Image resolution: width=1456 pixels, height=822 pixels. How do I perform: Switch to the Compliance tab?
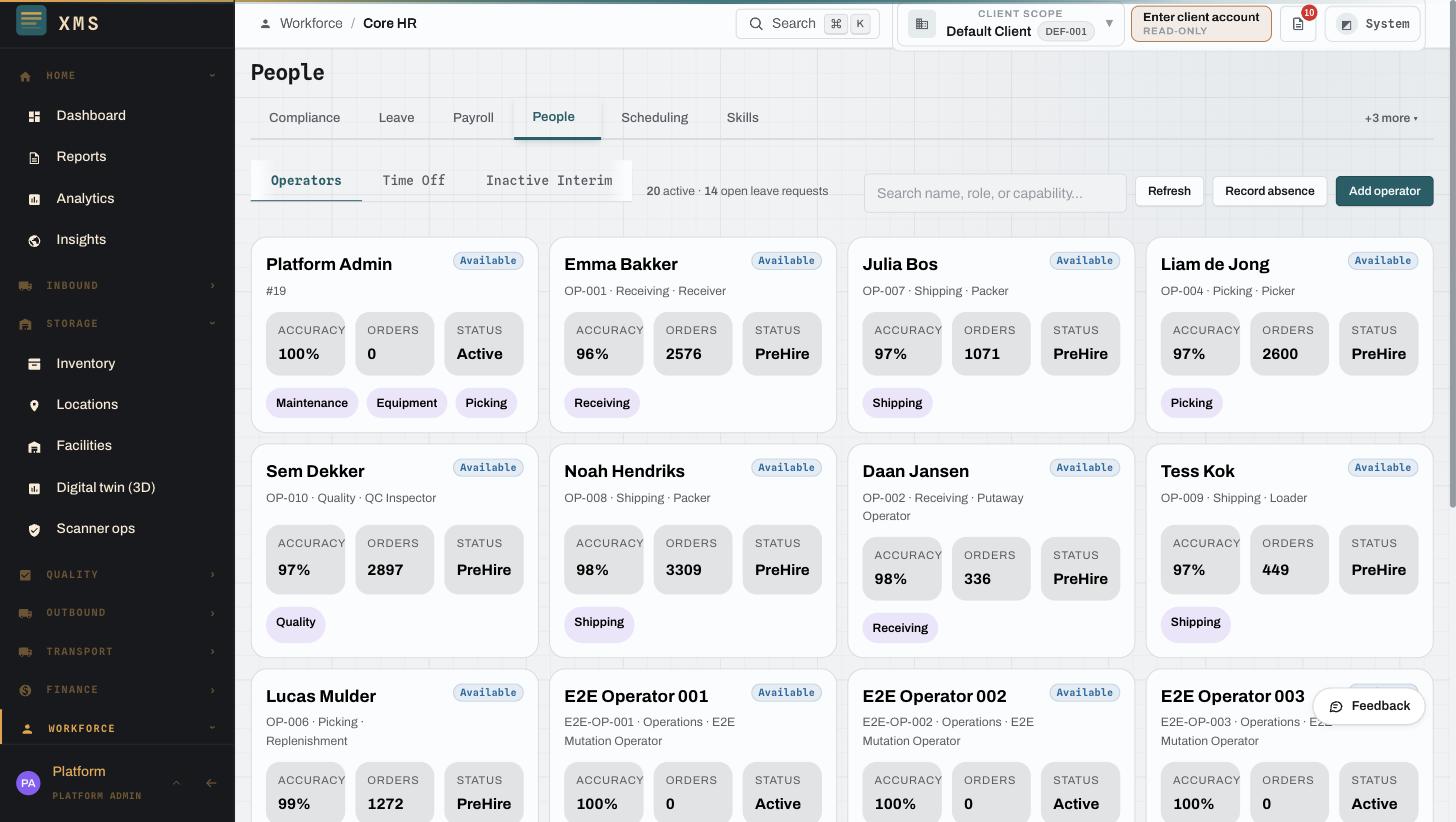pos(304,118)
